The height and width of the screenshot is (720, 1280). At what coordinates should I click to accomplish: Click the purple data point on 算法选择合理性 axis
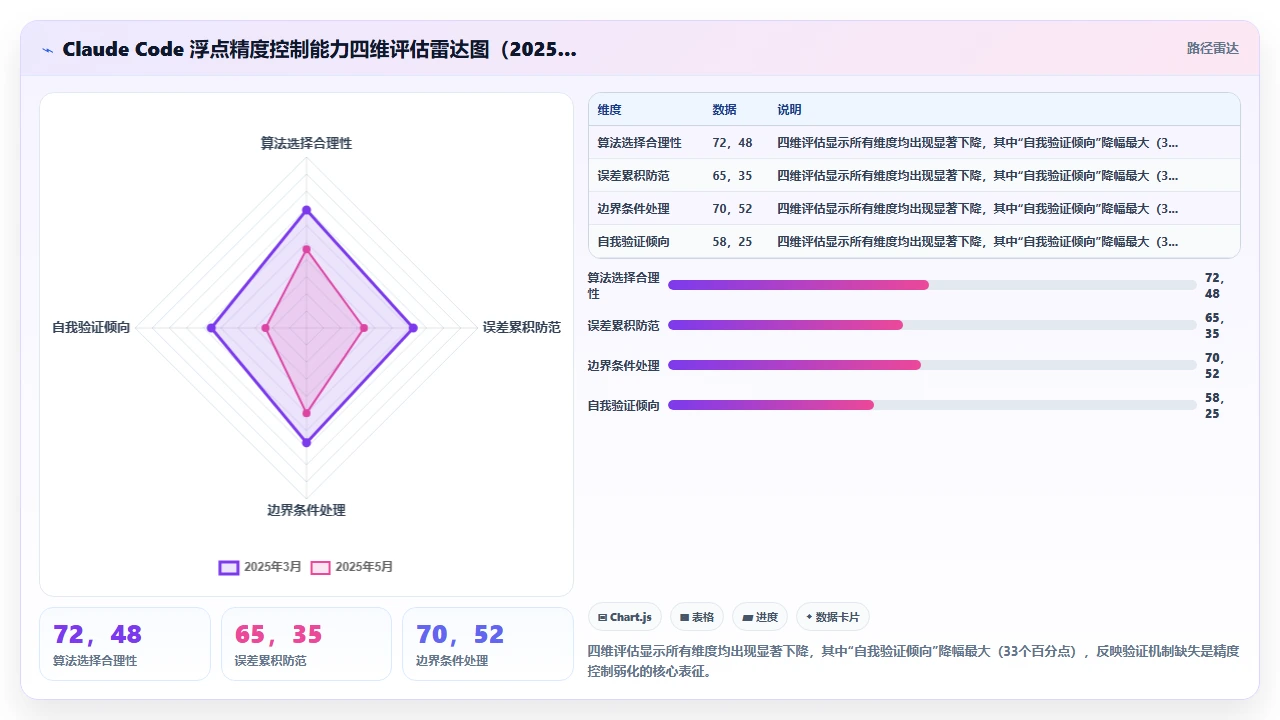(306, 210)
